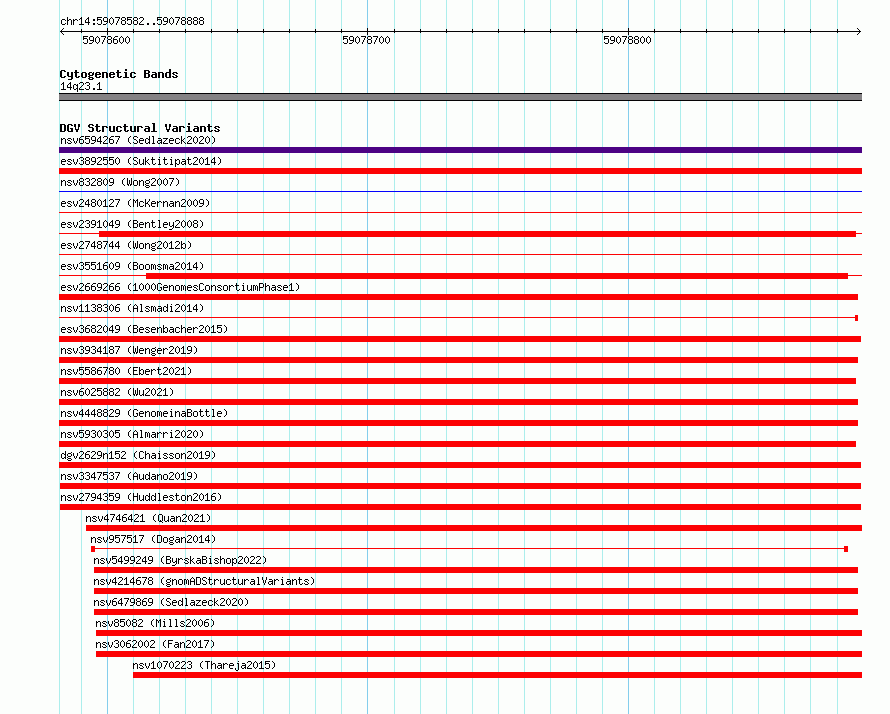Open variant esv3551609 (Boomsma2014)
The width and height of the screenshot is (890, 714).
(x=132, y=266)
